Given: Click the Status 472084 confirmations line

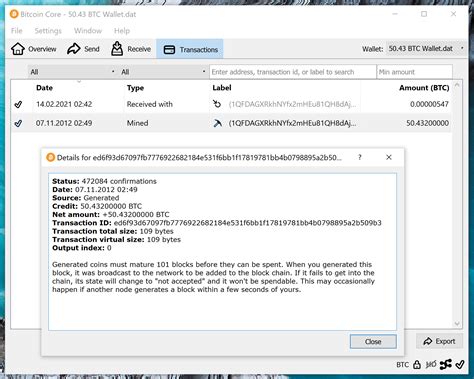Looking at the screenshot, I should pyautogui.click(x=104, y=181).
